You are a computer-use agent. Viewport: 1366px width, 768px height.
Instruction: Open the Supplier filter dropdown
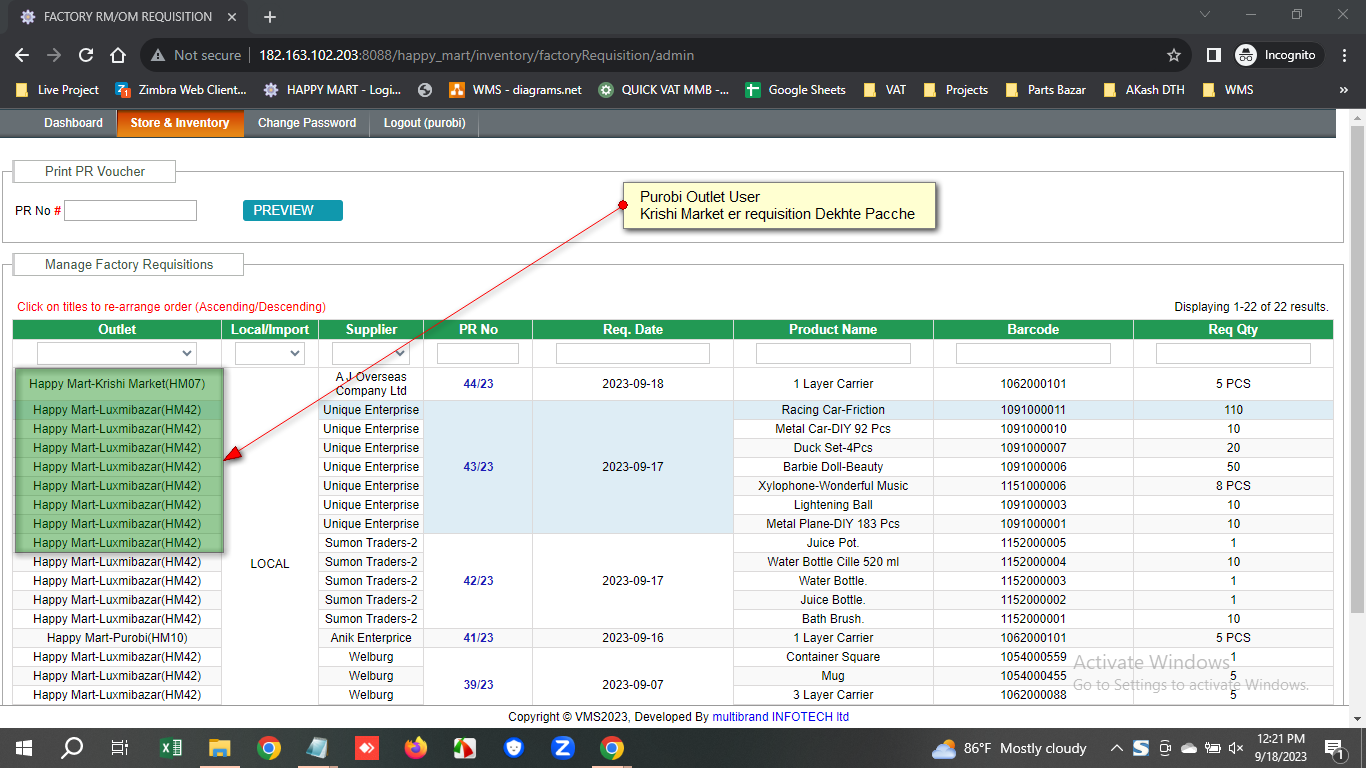(x=371, y=353)
